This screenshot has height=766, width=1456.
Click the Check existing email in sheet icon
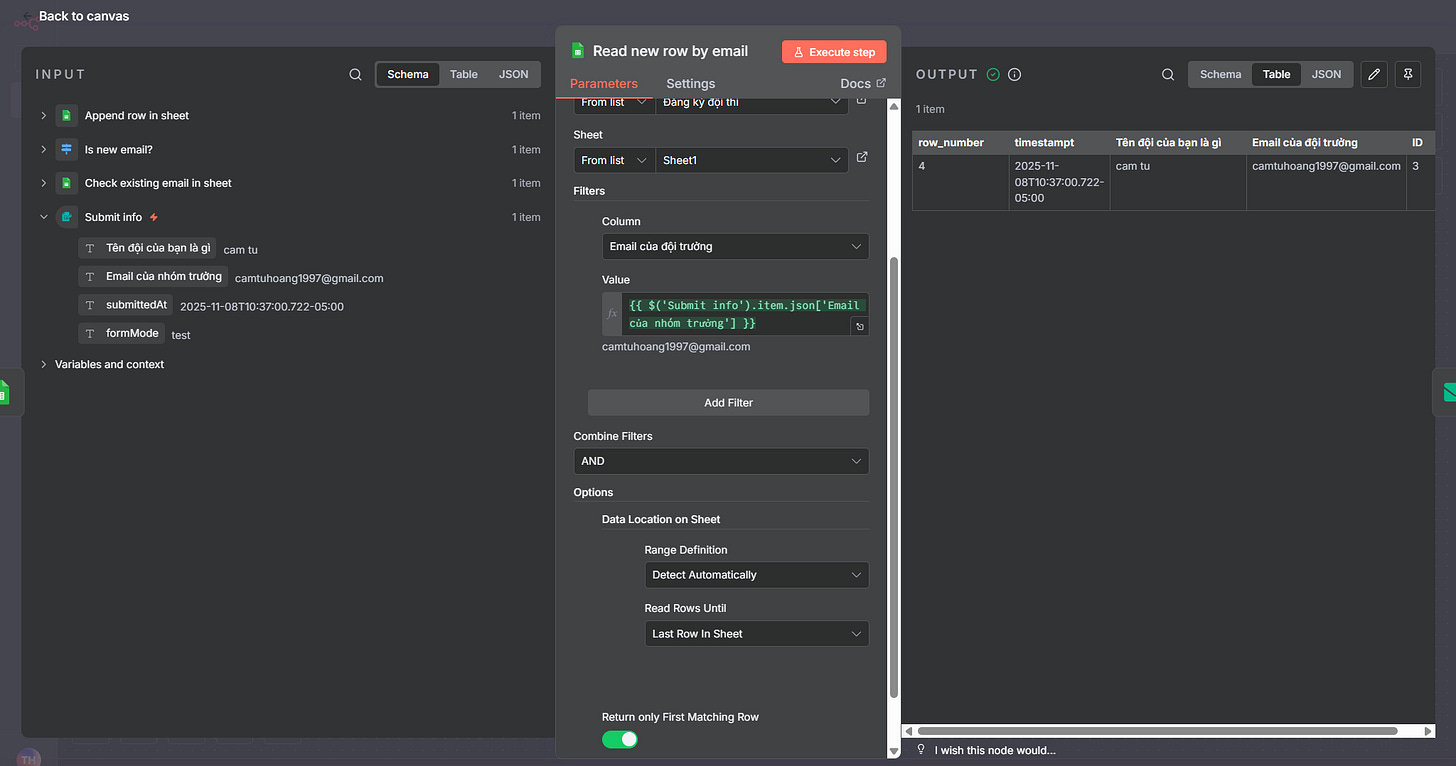coord(66,183)
